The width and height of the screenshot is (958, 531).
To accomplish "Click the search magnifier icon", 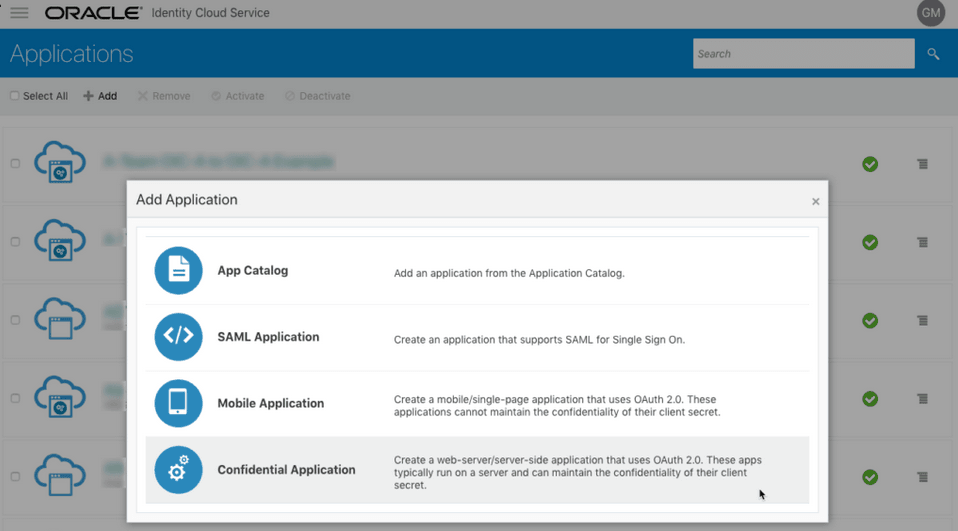I will tap(933, 54).
